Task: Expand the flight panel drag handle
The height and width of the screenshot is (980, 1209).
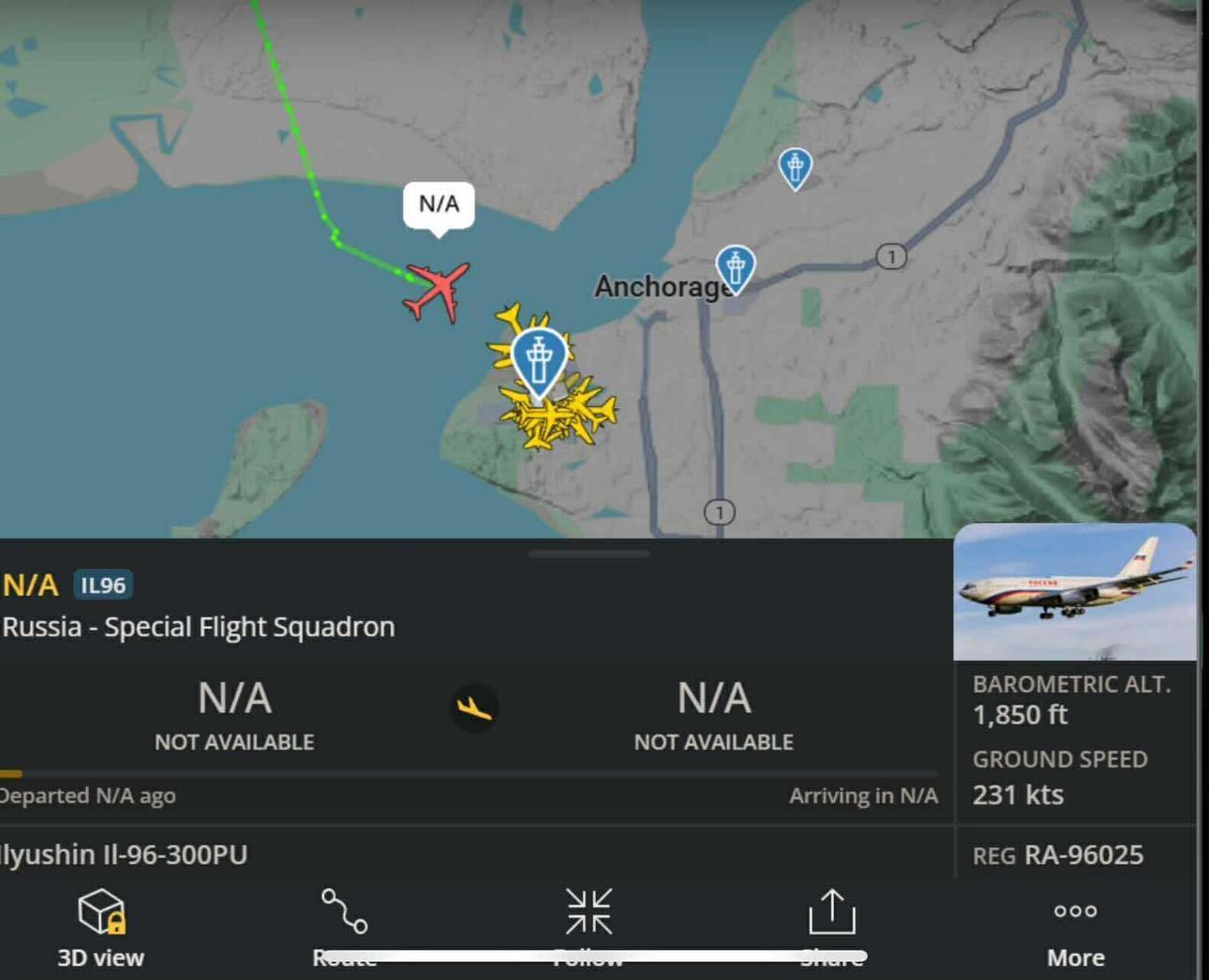Action: pyautogui.click(x=589, y=553)
